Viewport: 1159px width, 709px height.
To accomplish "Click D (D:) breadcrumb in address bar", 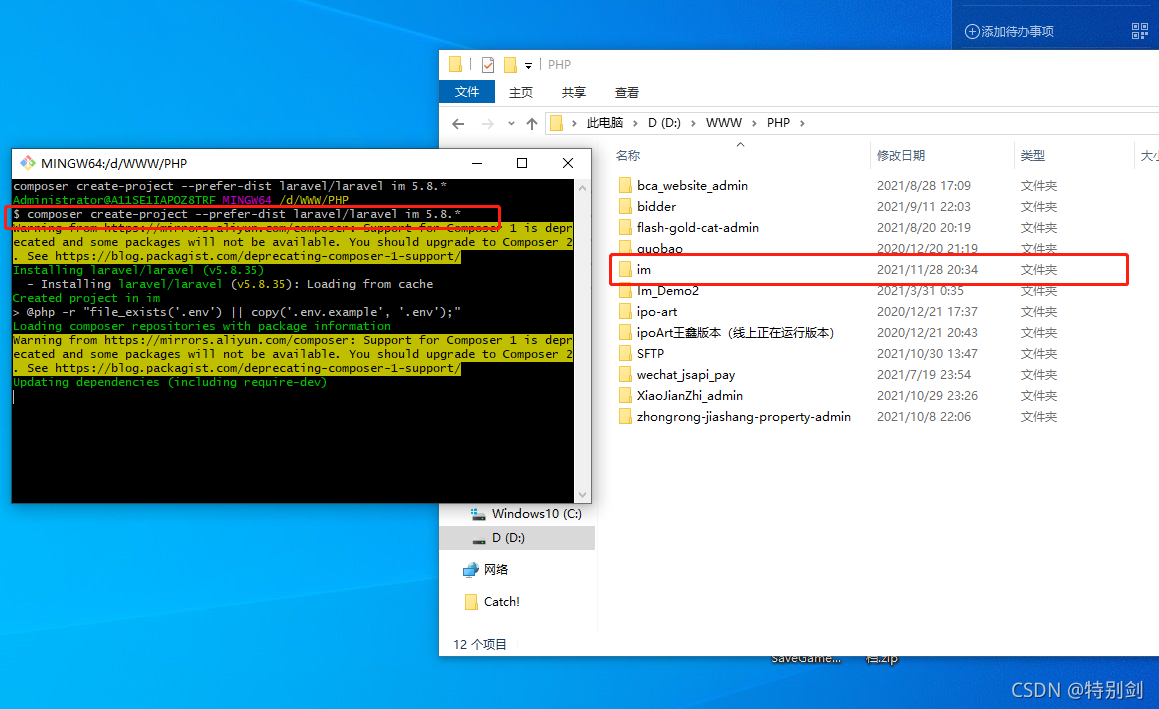I will click(x=665, y=123).
